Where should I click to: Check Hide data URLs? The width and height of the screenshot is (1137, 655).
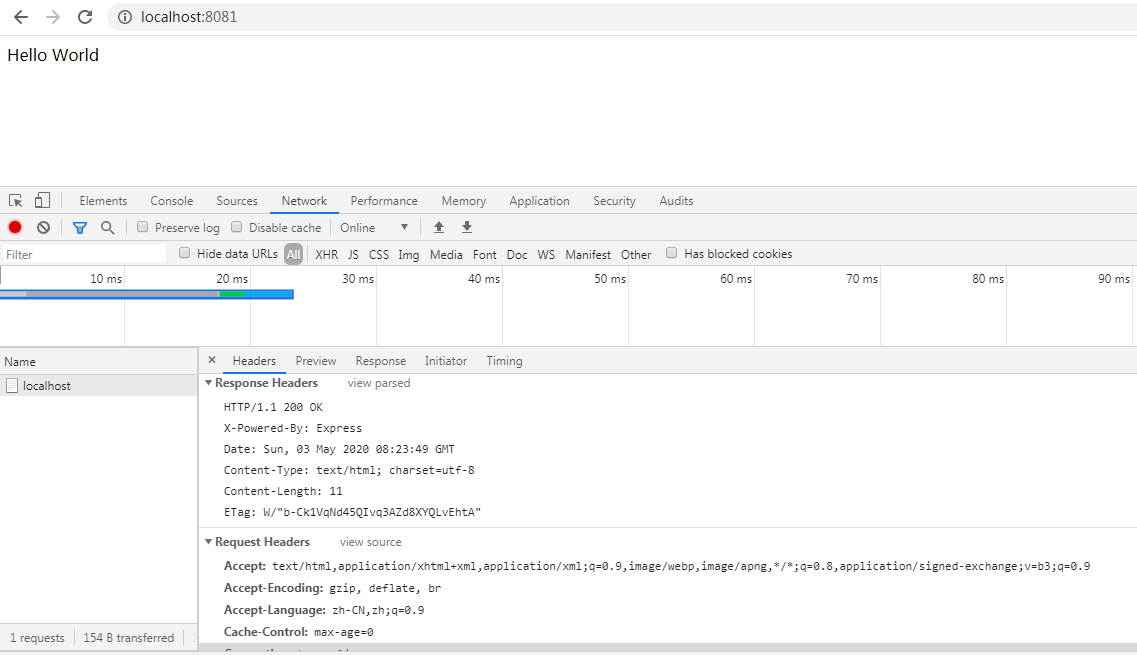pos(184,253)
